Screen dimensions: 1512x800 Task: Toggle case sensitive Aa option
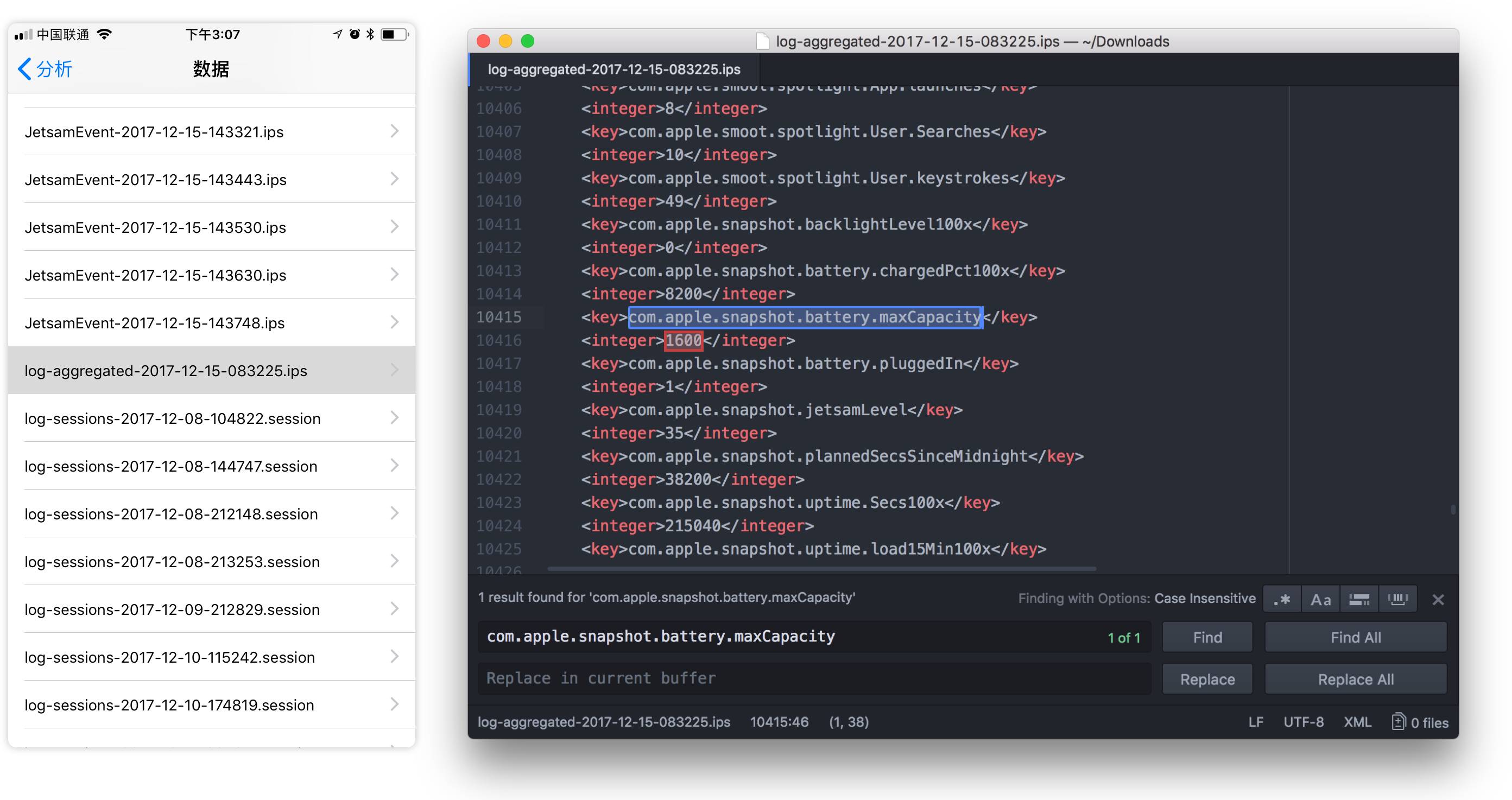1321,599
